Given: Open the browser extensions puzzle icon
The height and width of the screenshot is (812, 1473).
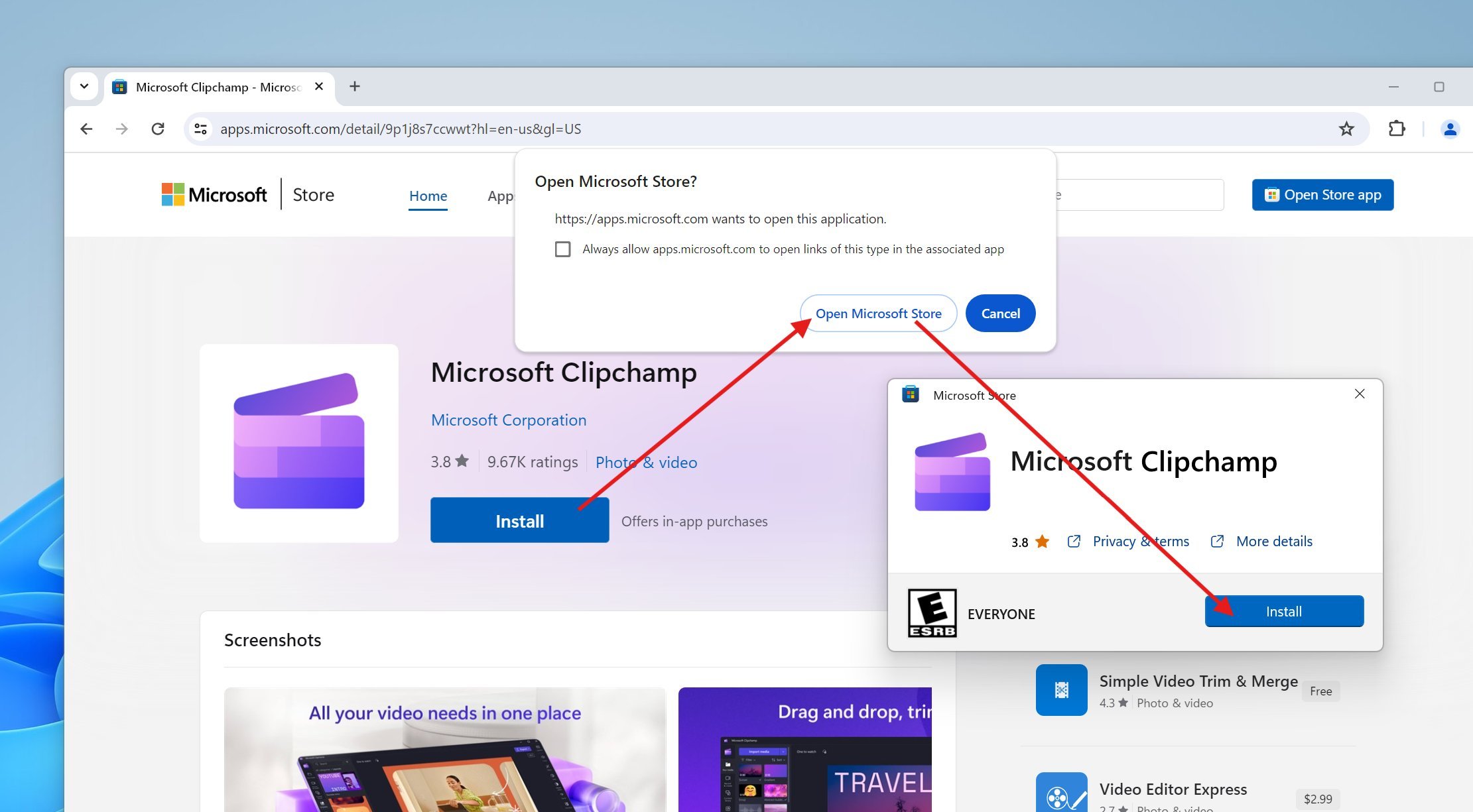Looking at the screenshot, I should (x=1396, y=129).
